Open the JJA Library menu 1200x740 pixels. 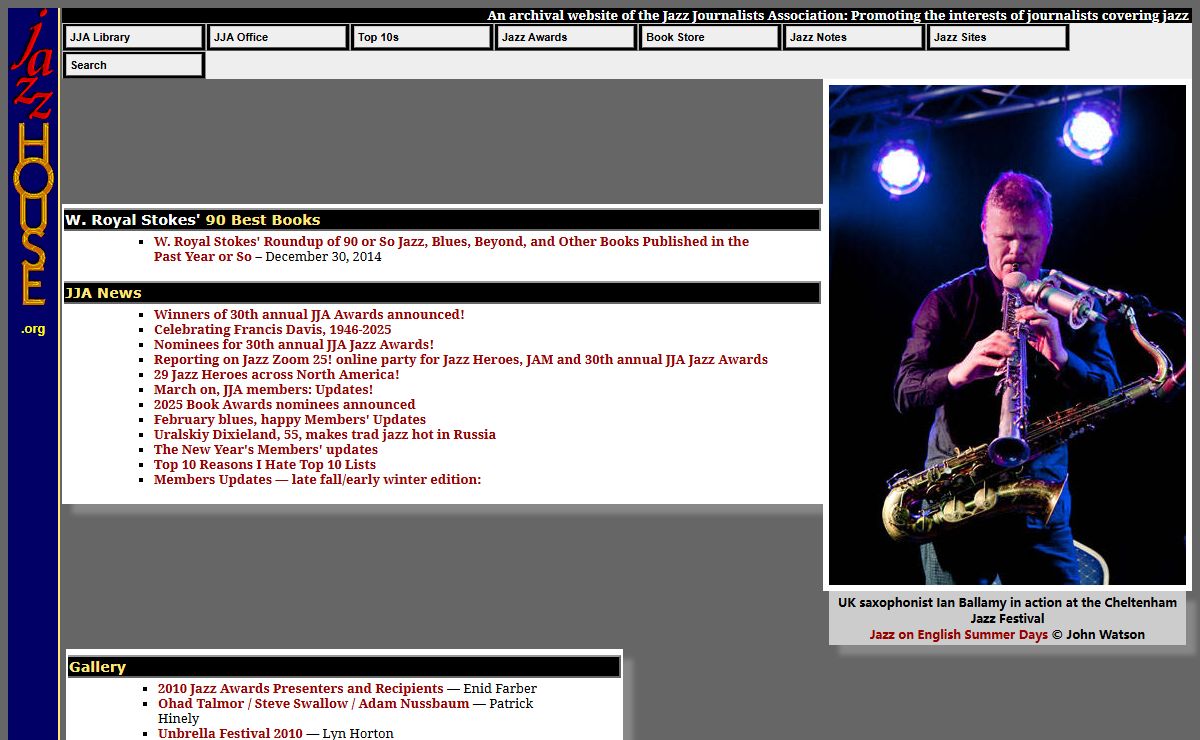(134, 37)
